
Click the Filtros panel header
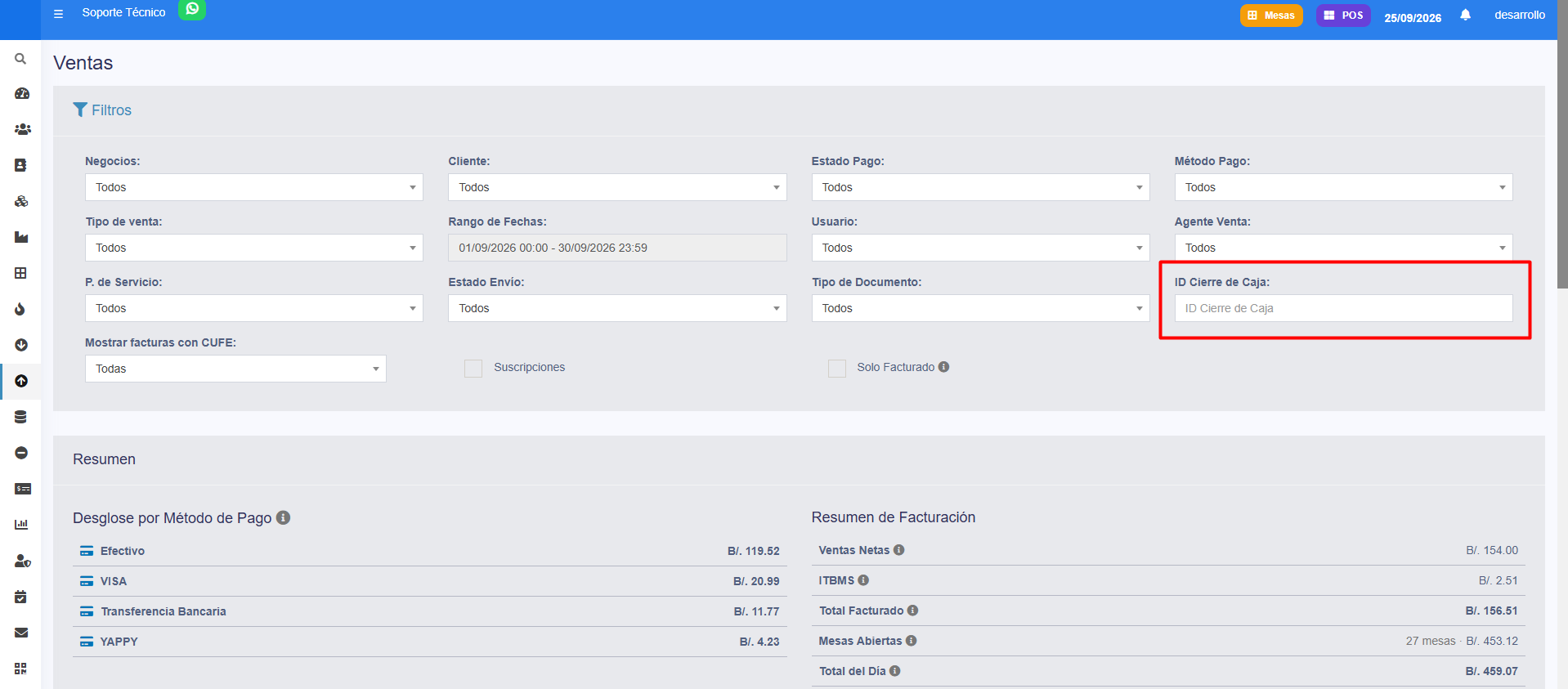tap(101, 110)
